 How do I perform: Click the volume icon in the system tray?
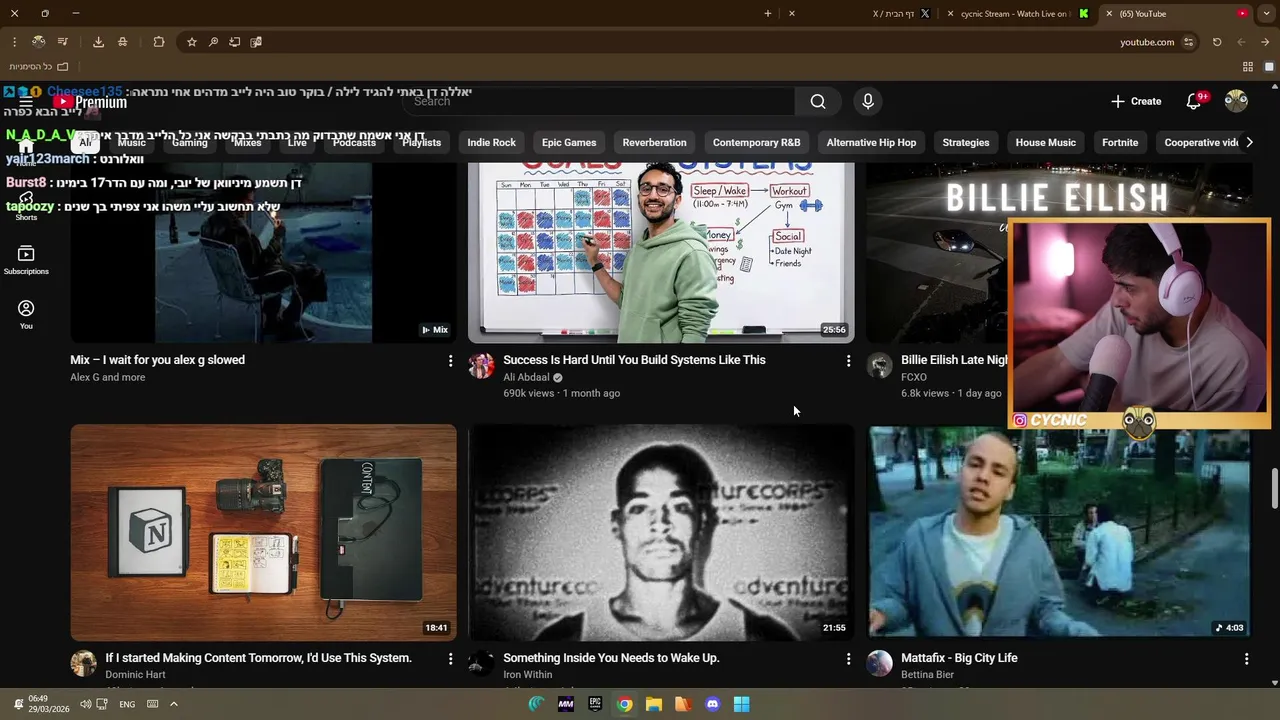pos(85,704)
